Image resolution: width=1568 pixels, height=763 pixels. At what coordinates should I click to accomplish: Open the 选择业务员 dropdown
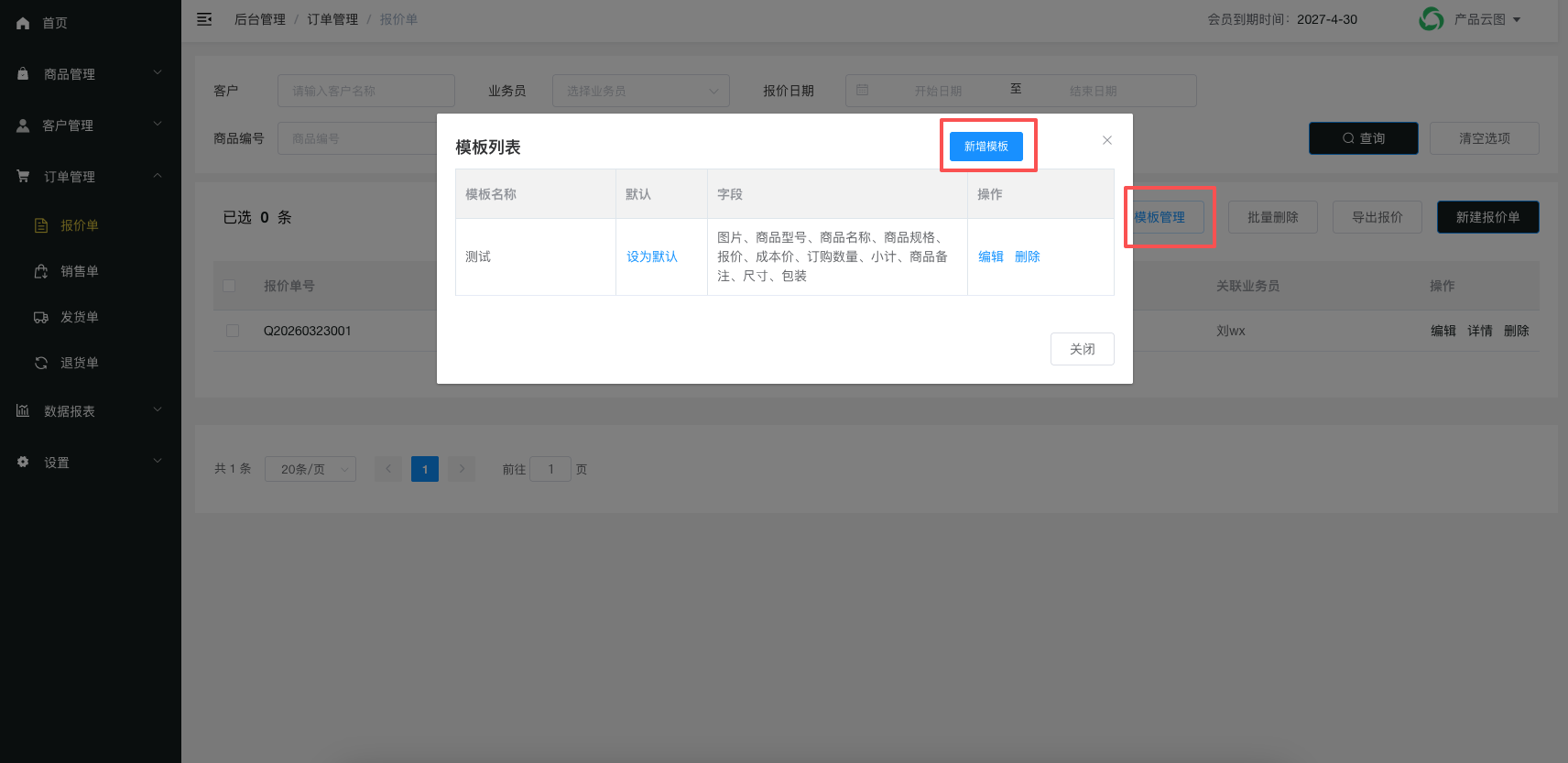click(641, 91)
